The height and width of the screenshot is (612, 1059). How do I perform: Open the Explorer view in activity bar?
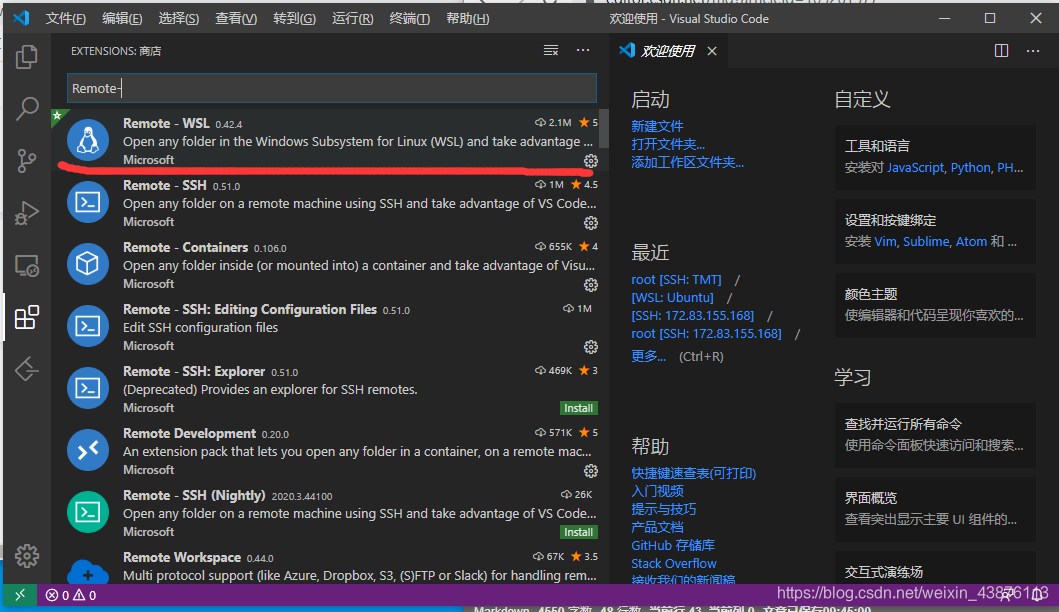pyautogui.click(x=27, y=56)
